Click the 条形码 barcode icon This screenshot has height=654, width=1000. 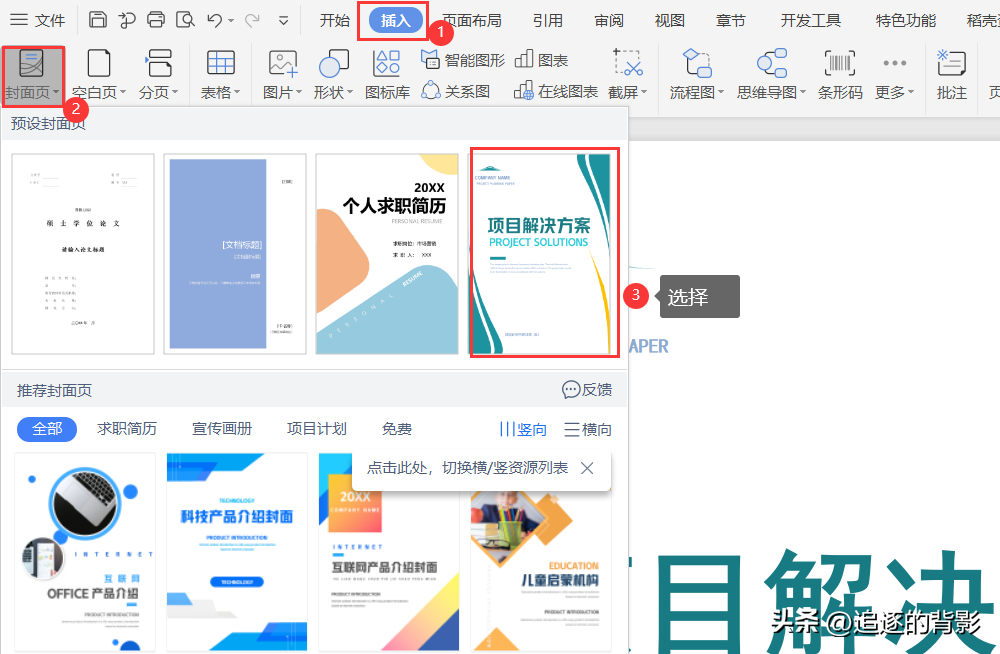[840, 76]
